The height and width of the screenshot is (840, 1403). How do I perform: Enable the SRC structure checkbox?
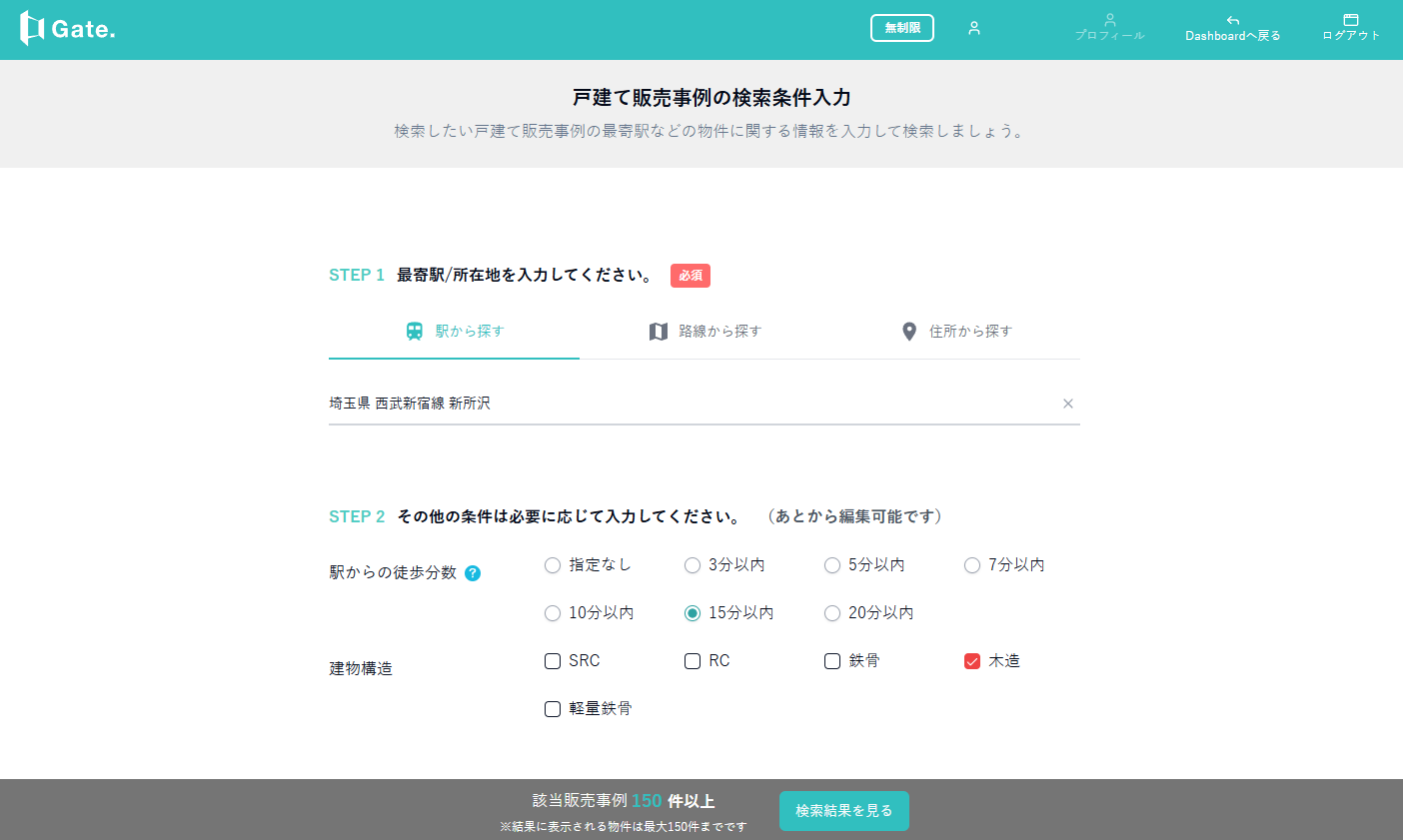[x=553, y=661]
